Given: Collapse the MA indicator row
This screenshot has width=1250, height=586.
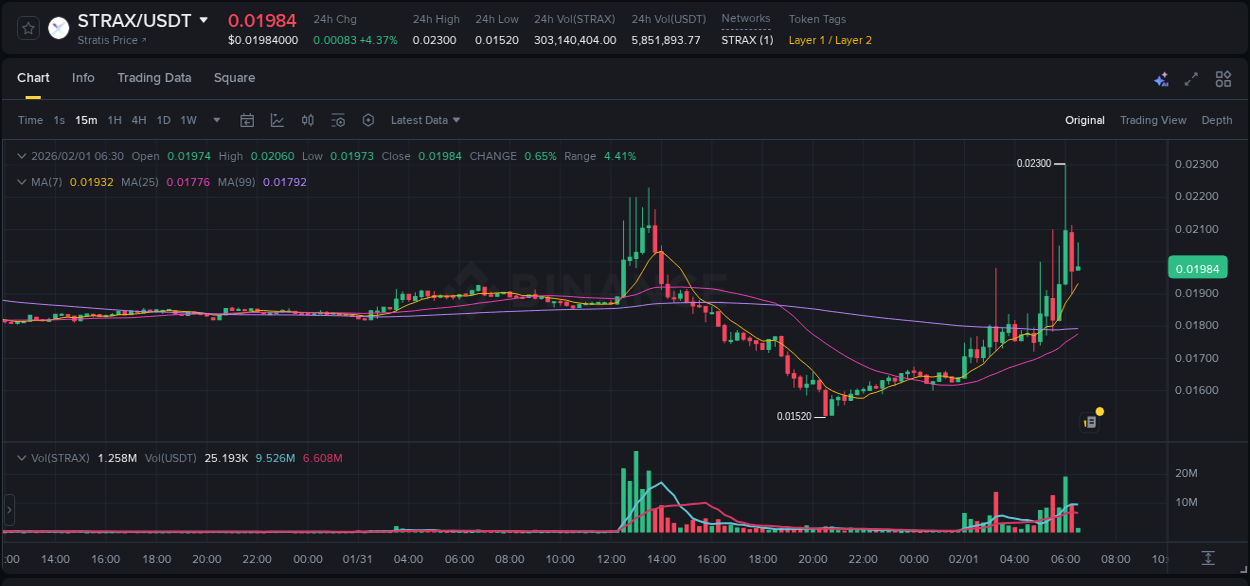Looking at the screenshot, I should point(21,182).
